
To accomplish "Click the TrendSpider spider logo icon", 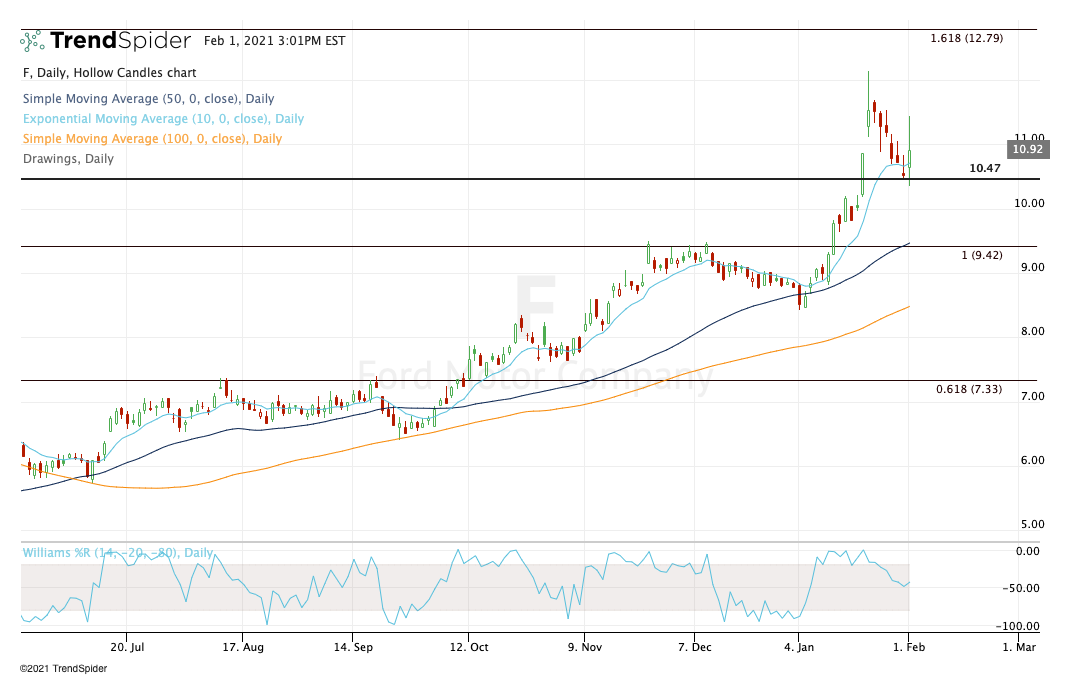I will point(32,41).
